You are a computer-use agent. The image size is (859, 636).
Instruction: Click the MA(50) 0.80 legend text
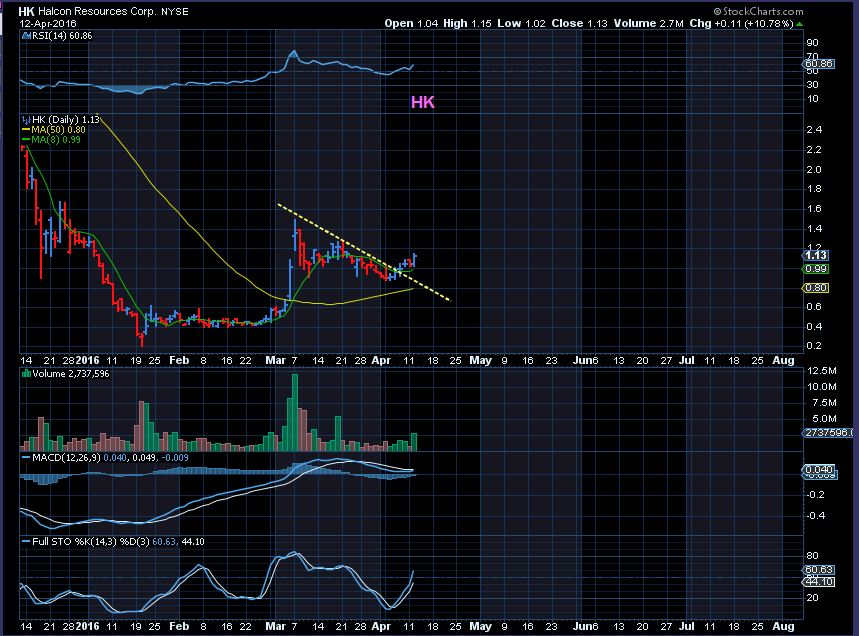pyautogui.click(x=59, y=130)
